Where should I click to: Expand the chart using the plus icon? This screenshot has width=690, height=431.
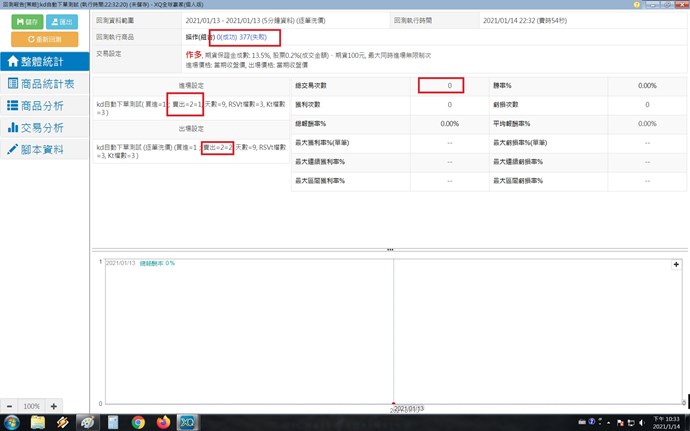coord(677,264)
